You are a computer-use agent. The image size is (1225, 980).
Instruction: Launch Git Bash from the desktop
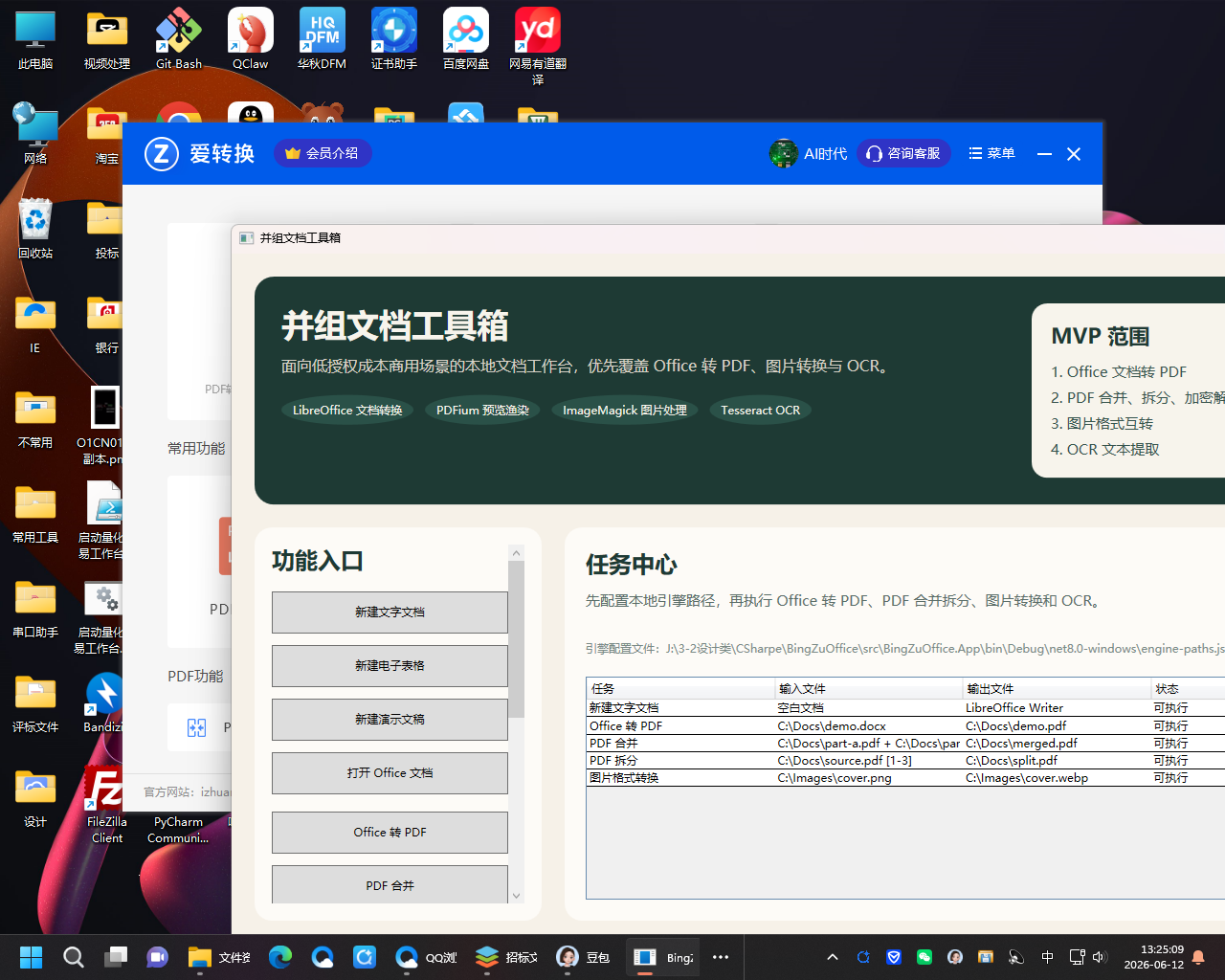(179, 39)
